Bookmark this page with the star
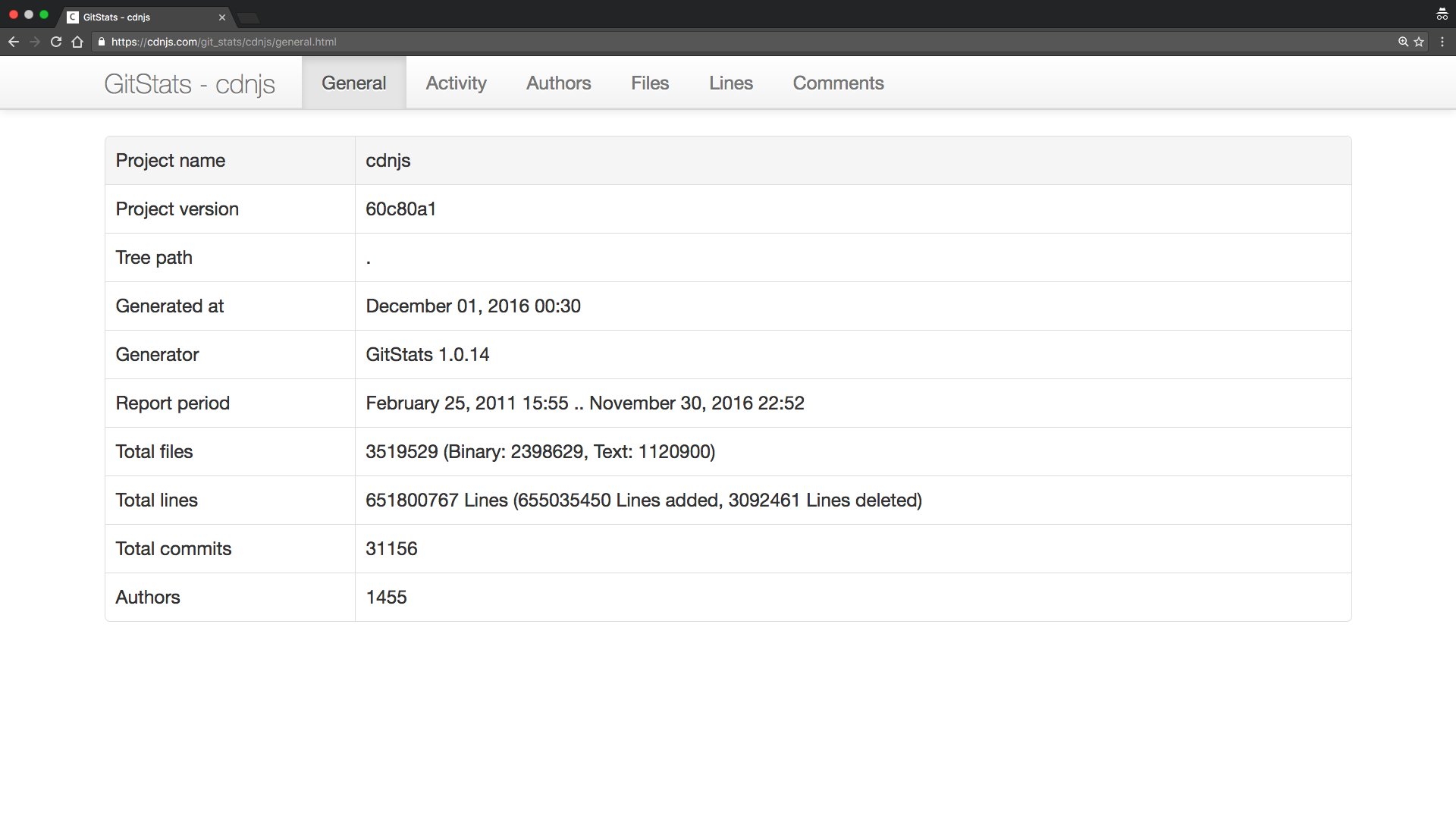Image resolution: width=1456 pixels, height=819 pixels. click(x=1419, y=42)
